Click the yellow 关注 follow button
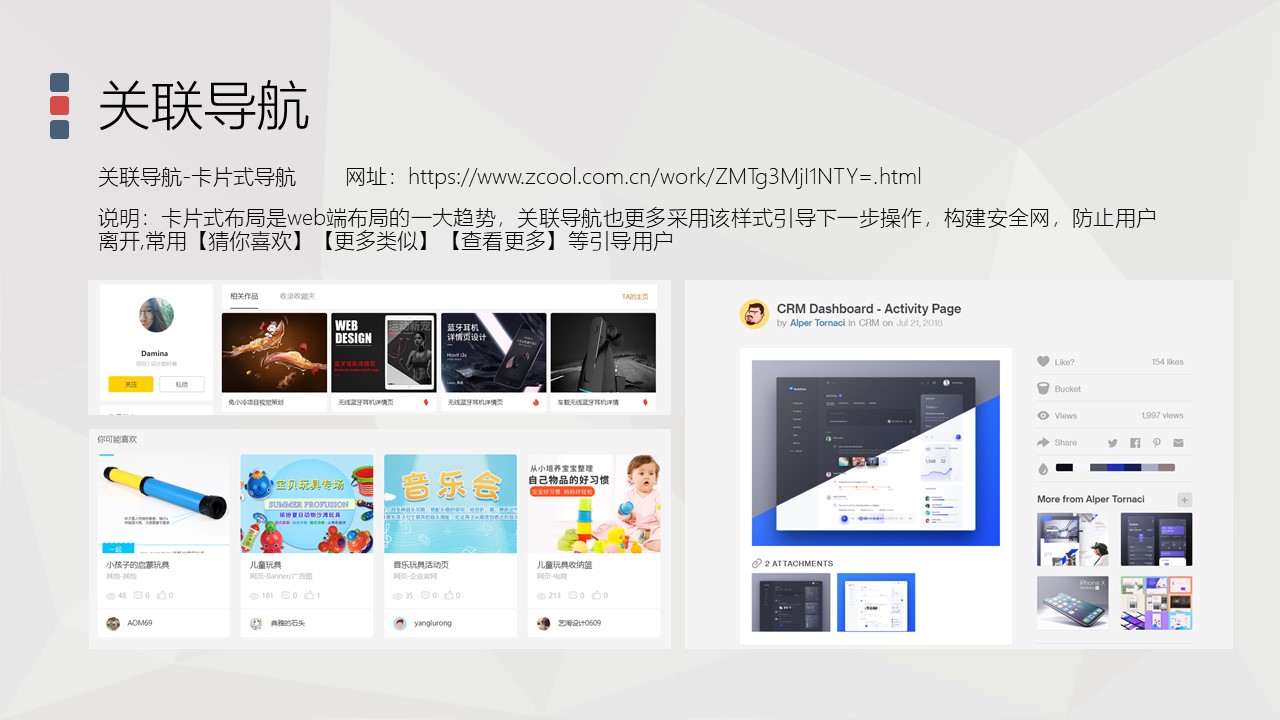Image resolution: width=1280 pixels, height=720 pixels. (x=131, y=384)
